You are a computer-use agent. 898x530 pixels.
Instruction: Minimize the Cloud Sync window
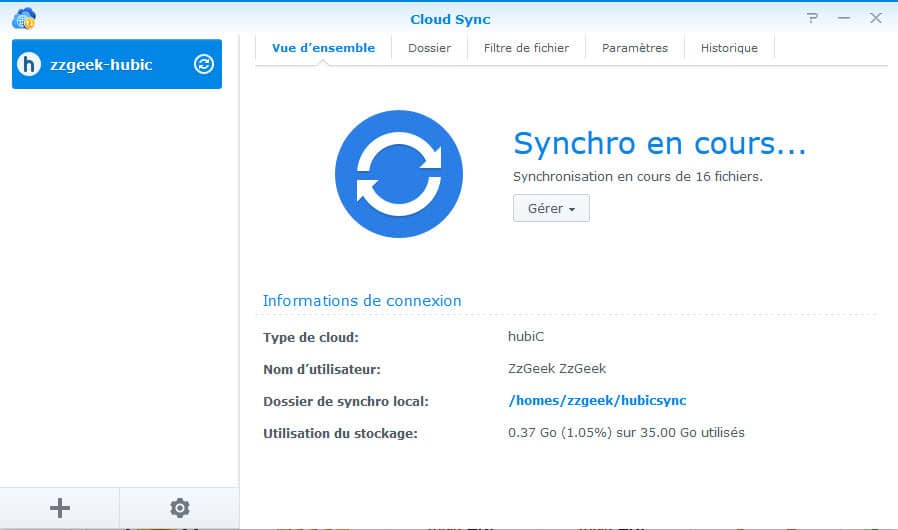tap(844, 18)
